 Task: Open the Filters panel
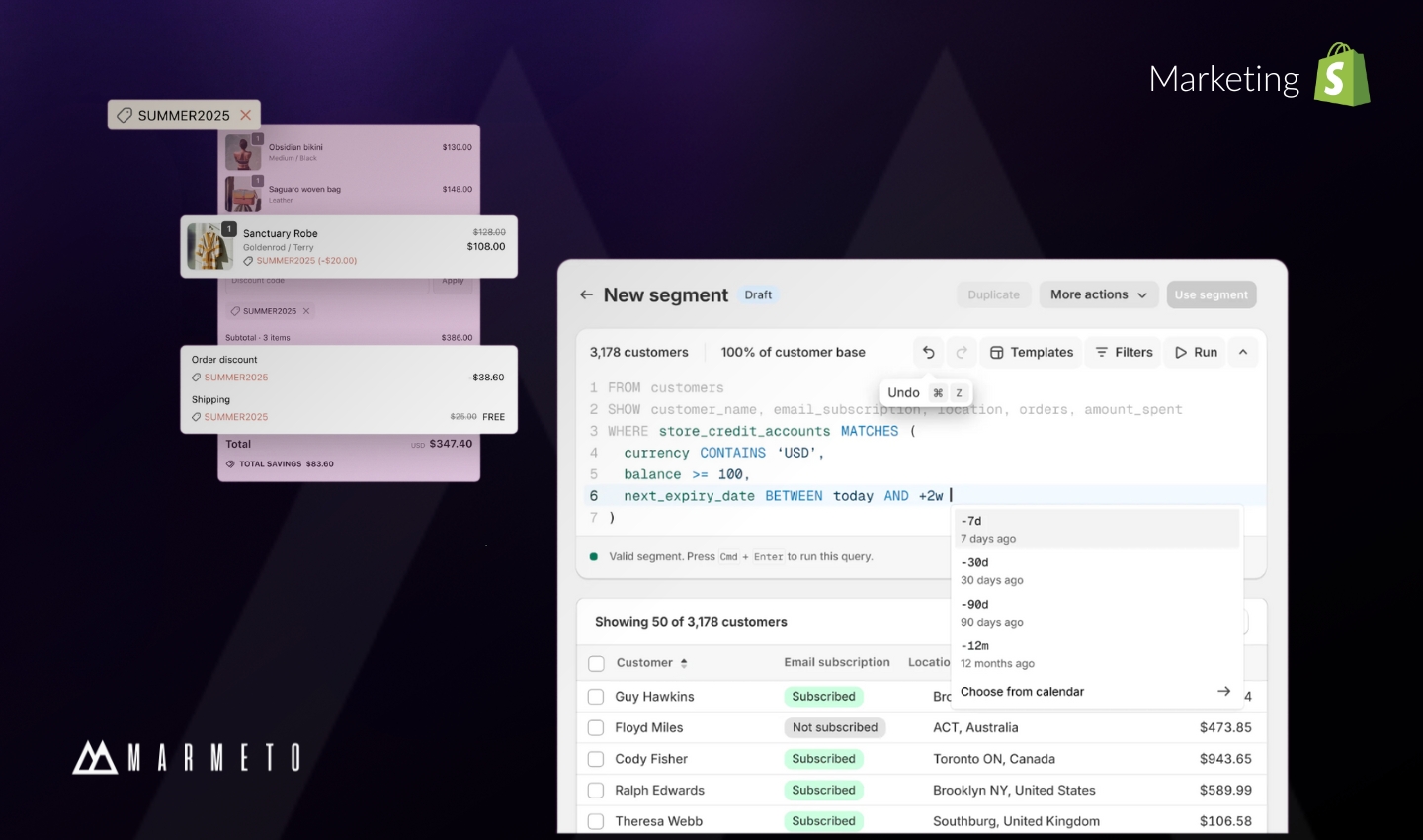click(1125, 352)
